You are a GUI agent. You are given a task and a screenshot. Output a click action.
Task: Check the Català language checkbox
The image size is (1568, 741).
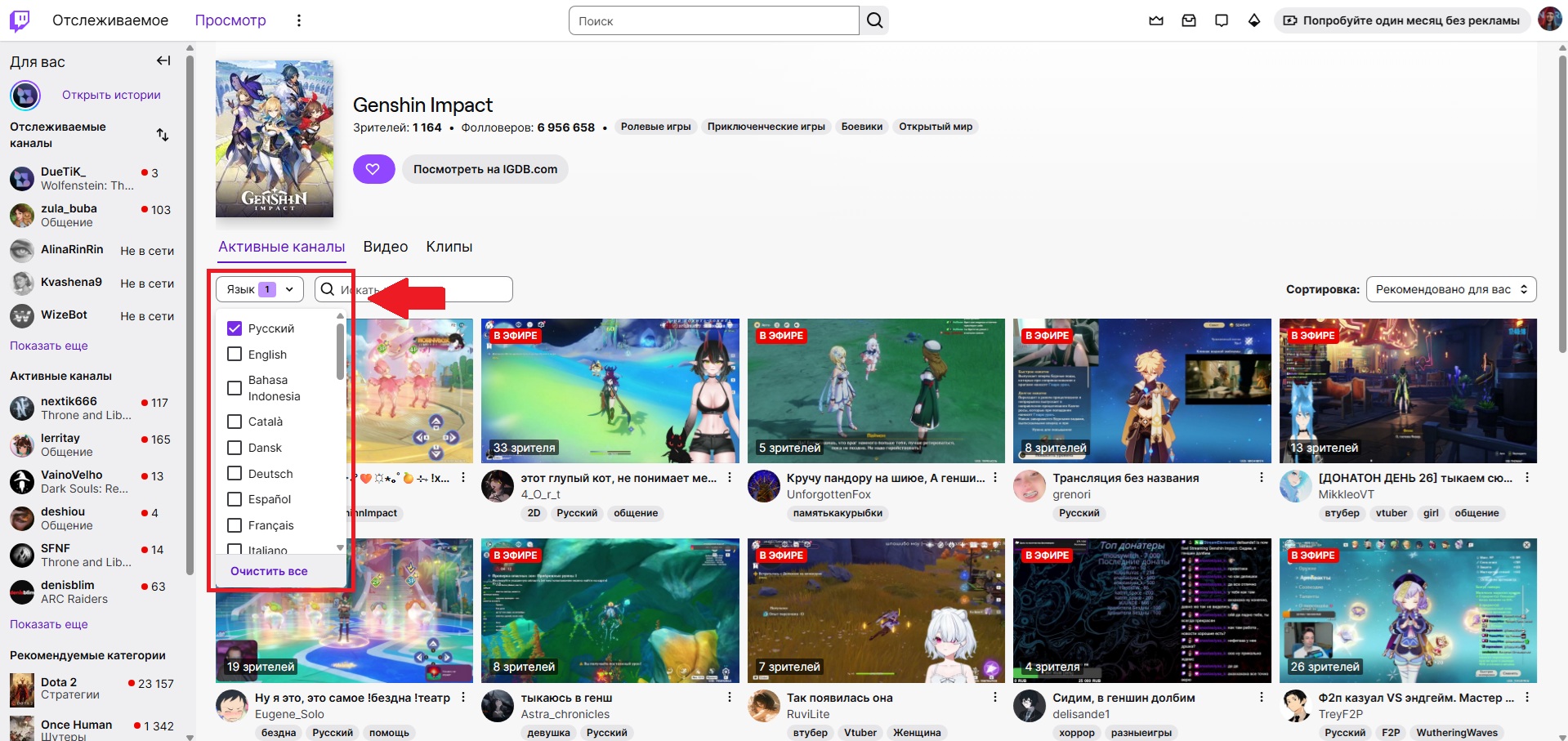pos(235,422)
